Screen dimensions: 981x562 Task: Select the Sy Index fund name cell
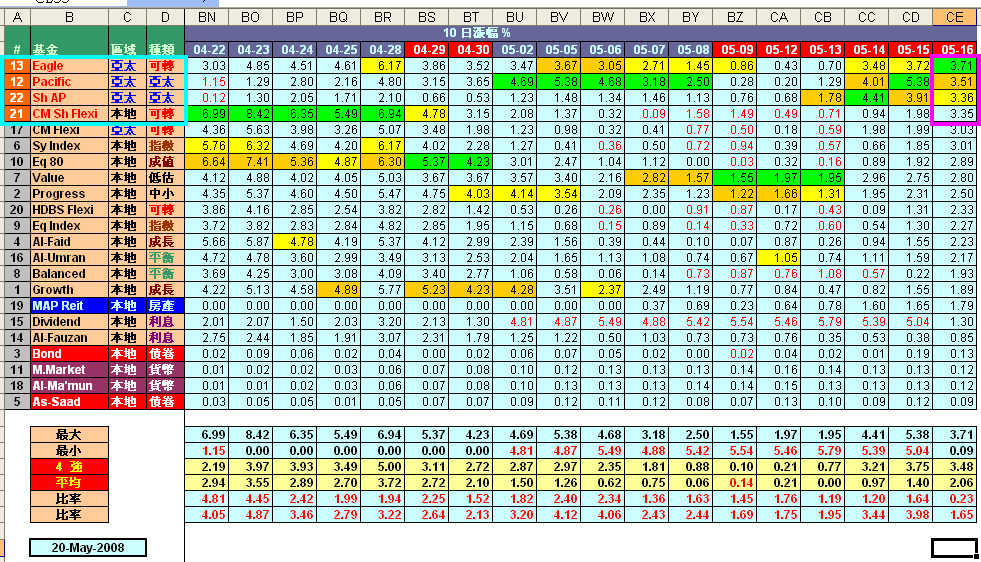[x=69, y=146]
